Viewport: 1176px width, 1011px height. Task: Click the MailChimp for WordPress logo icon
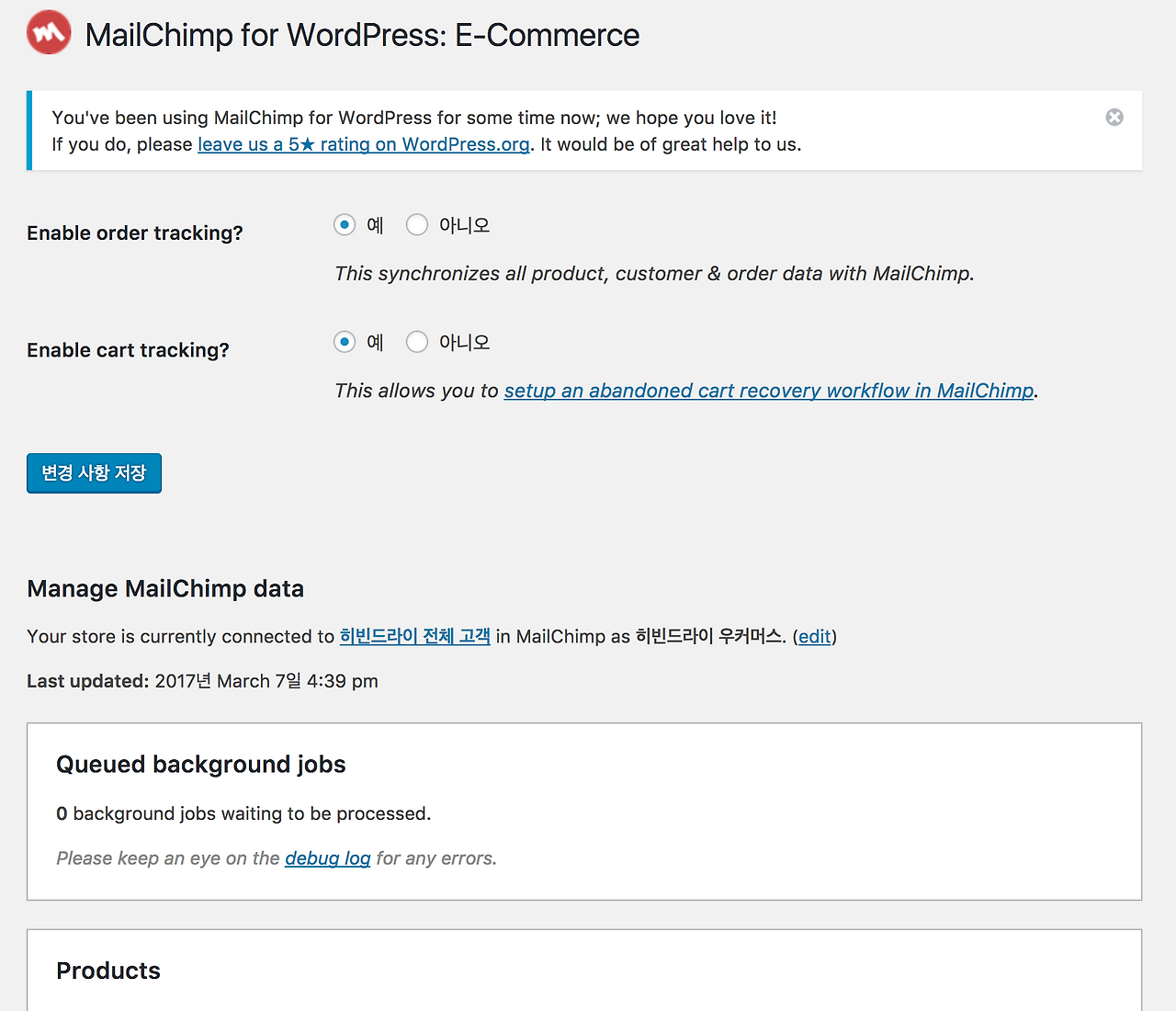[x=49, y=33]
